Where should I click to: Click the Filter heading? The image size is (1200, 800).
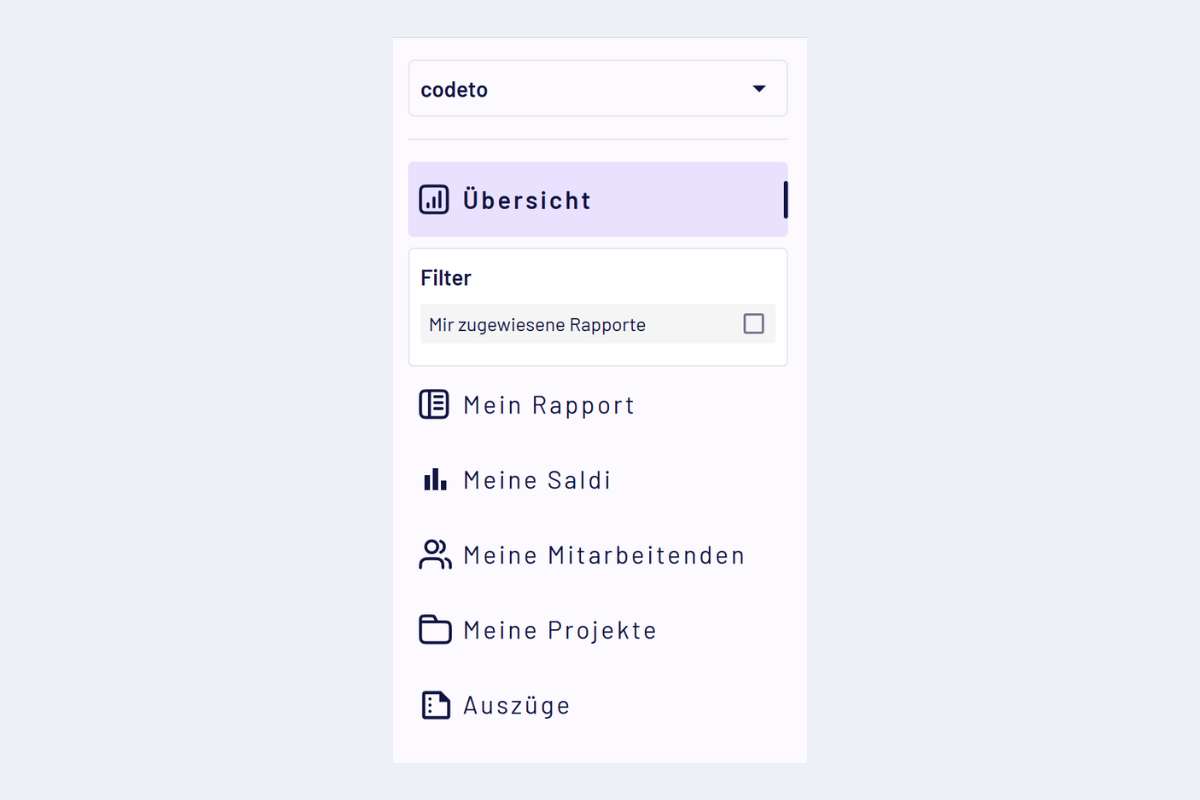point(446,278)
